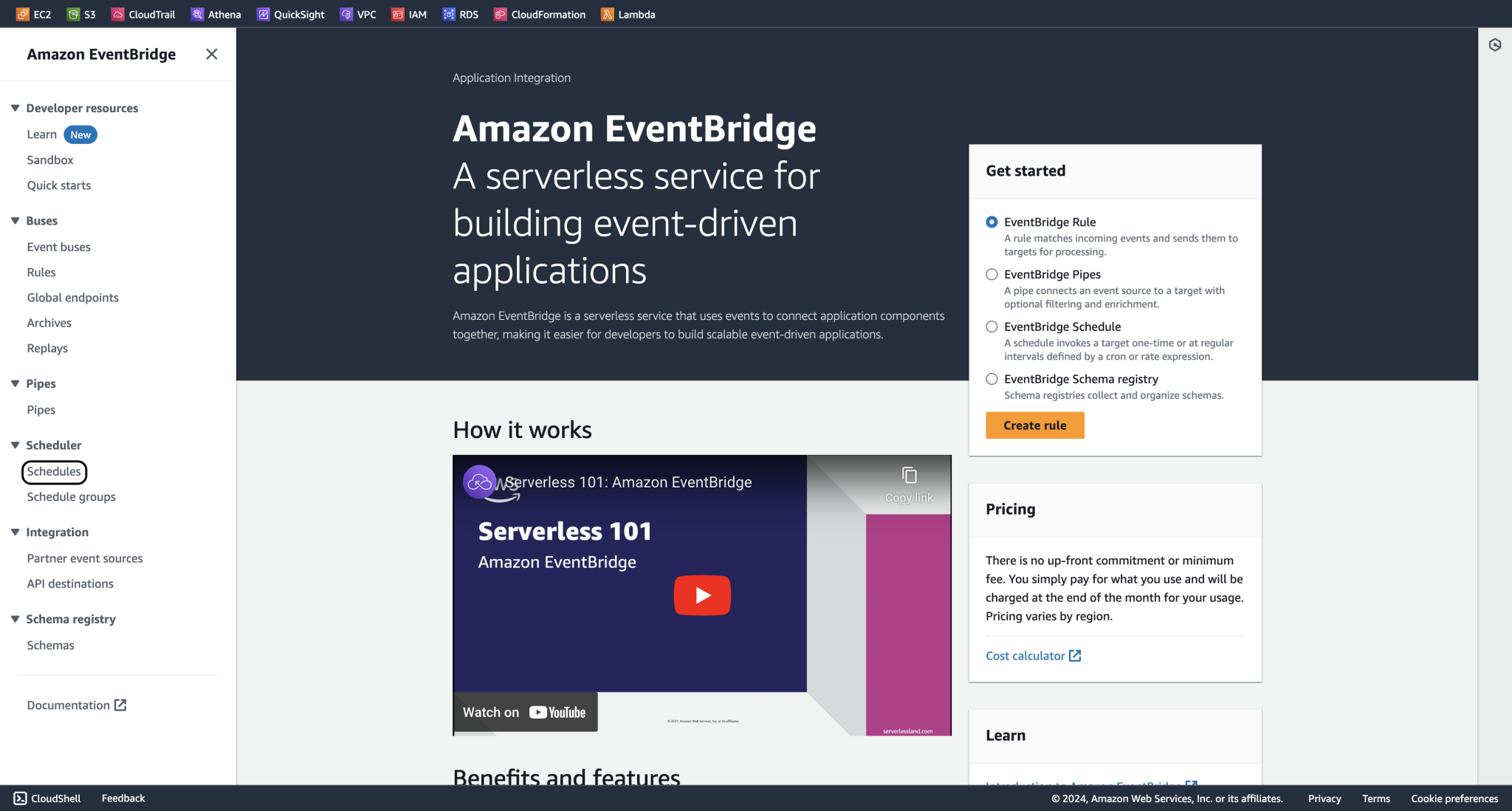Collapse the Schema registry section
This screenshot has width=1512, height=811.
(15, 619)
